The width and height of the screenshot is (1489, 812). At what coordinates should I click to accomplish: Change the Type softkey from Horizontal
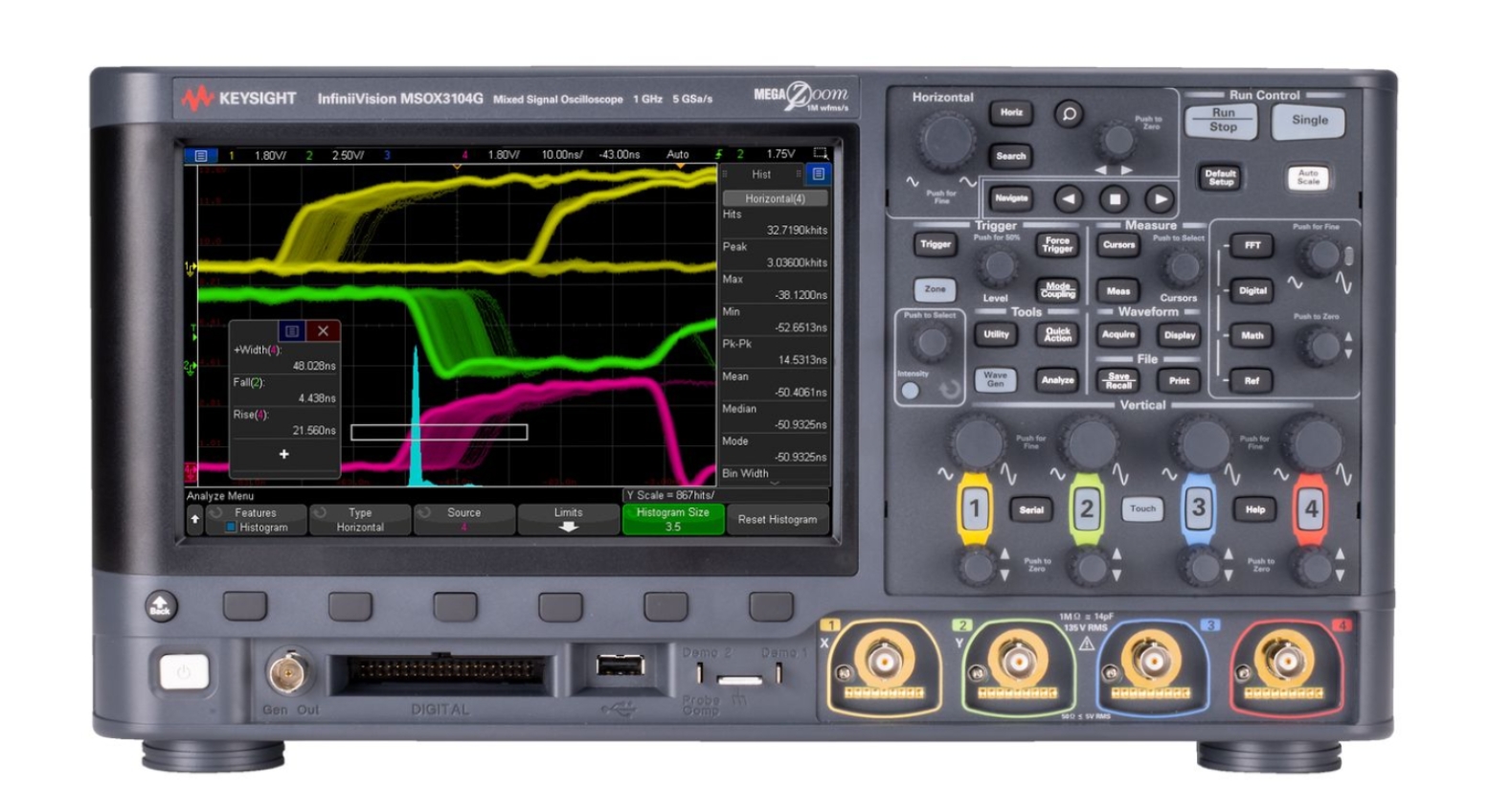(361, 520)
